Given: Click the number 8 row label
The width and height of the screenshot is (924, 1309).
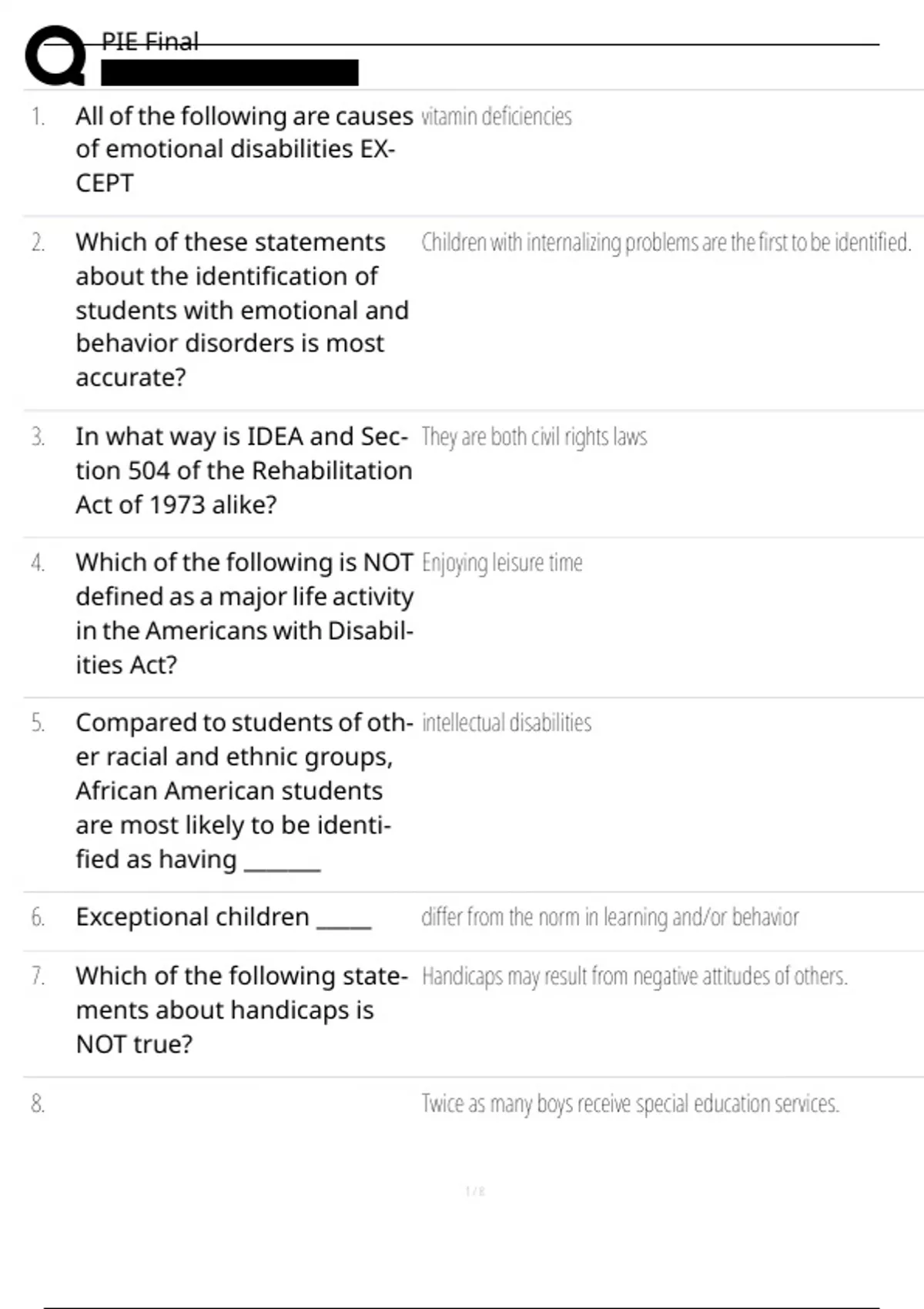Looking at the screenshot, I should pos(38,1104).
